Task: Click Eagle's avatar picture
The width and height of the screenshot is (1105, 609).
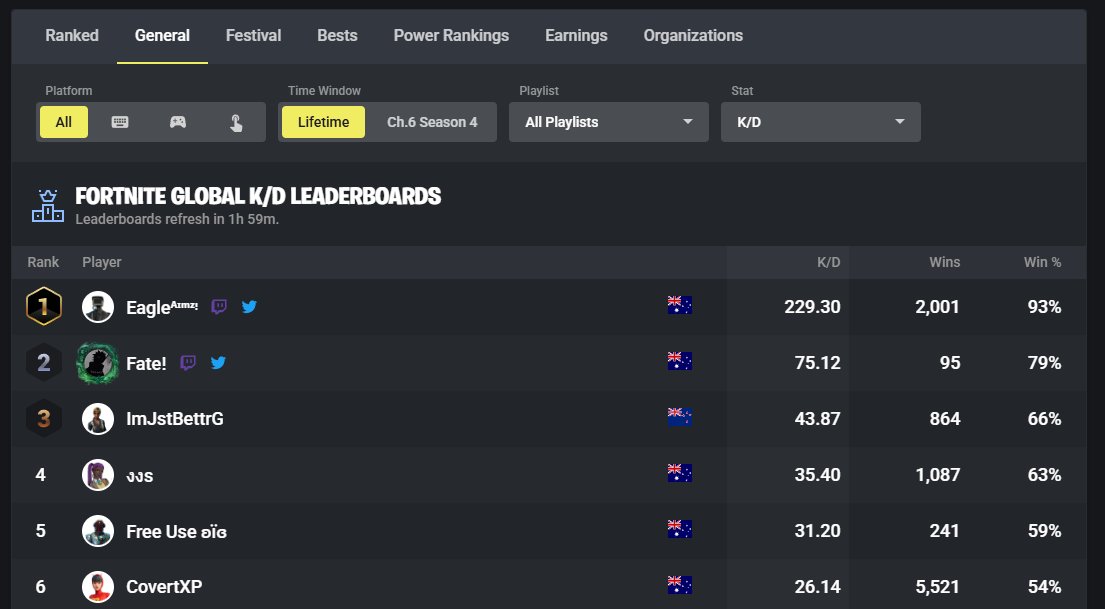Action: pos(98,307)
